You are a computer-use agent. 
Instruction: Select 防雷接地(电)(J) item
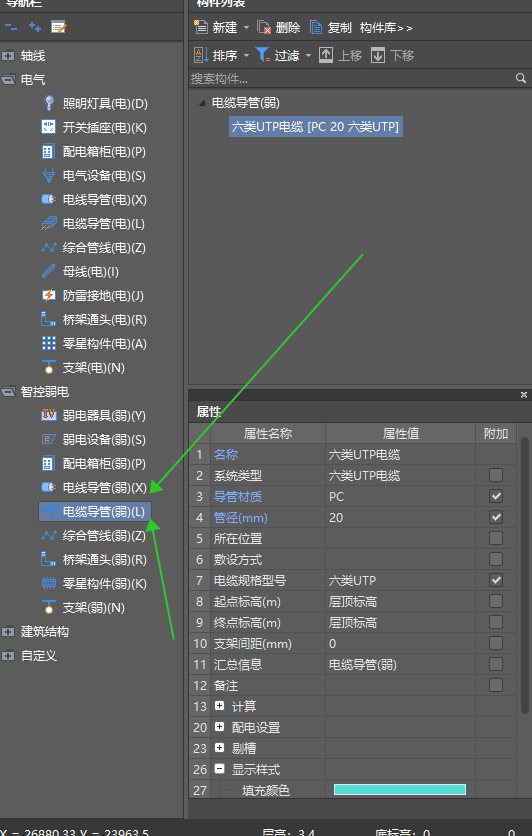[x=93, y=295]
